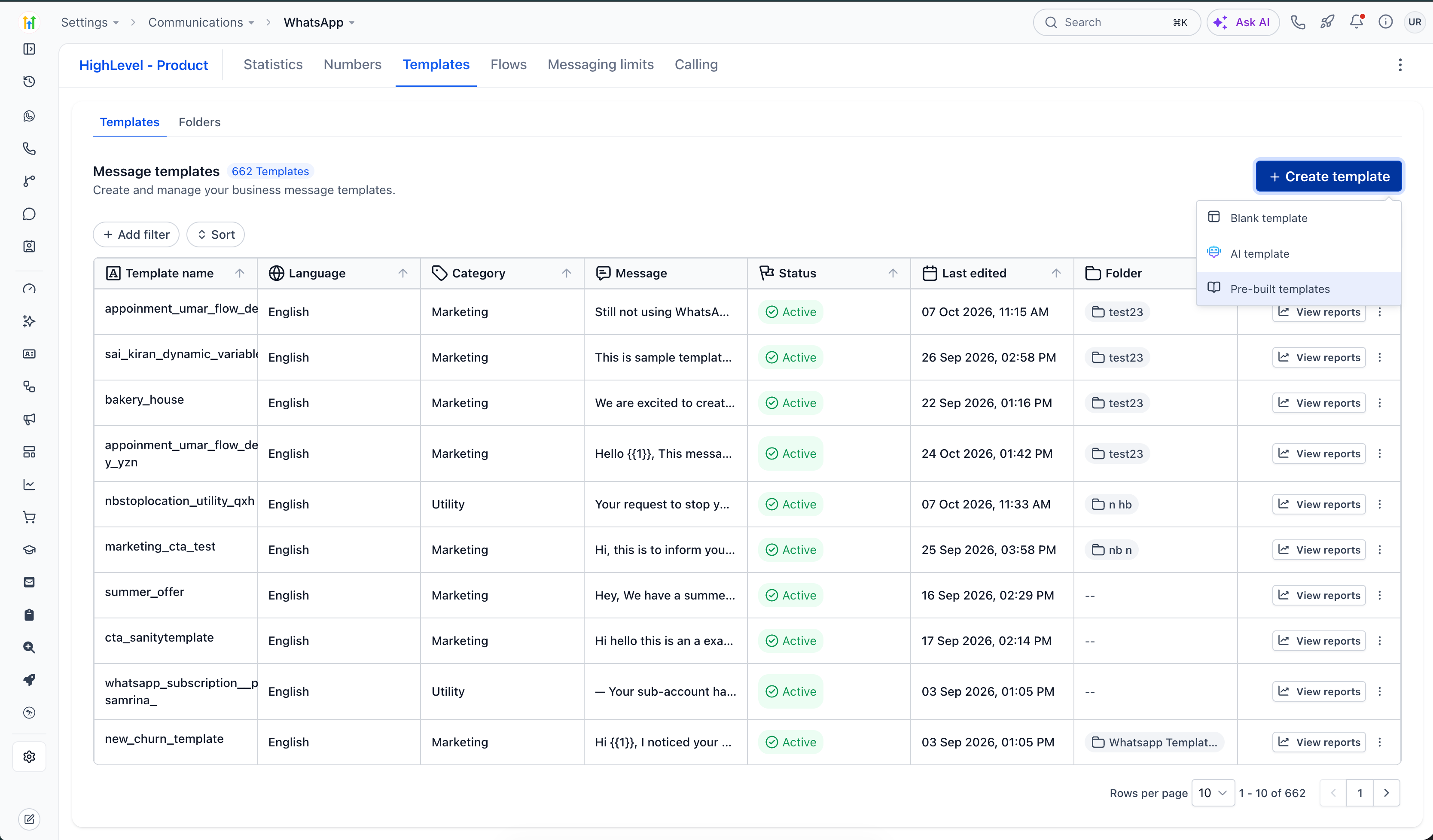Open row options for bakery_house template
The width and height of the screenshot is (1433, 840).
coord(1380,403)
